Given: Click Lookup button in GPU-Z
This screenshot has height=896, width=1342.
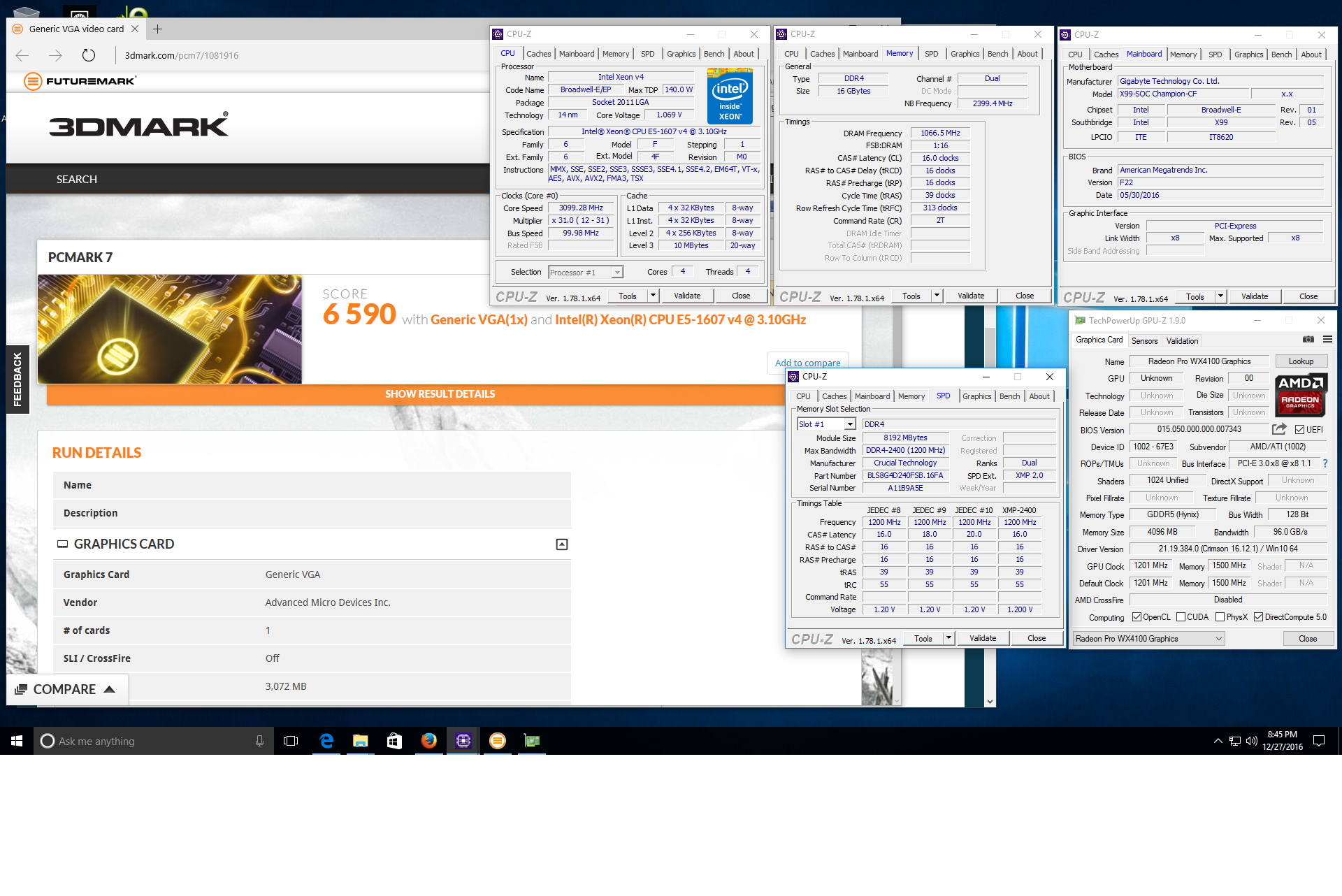Looking at the screenshot, I should pos(1301,361).
